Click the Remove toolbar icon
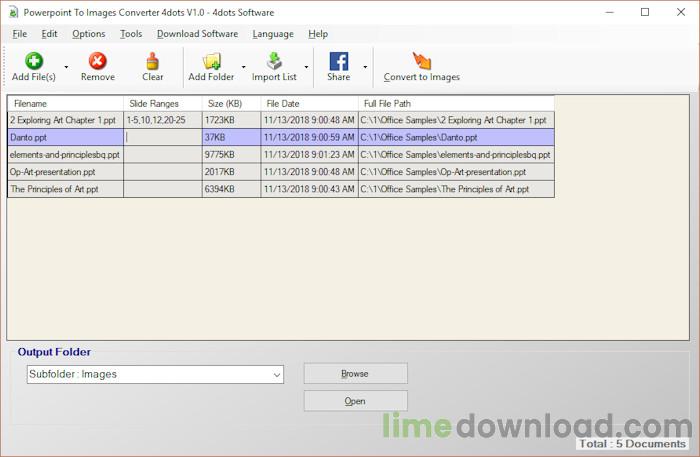The image size is (700, 457). 97,61
